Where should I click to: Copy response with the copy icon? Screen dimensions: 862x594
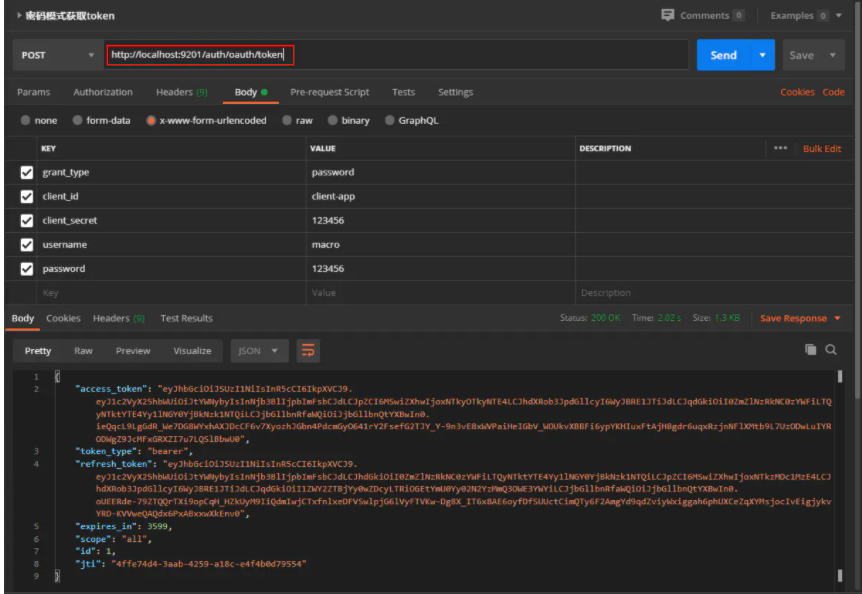[x=810, y=349]
